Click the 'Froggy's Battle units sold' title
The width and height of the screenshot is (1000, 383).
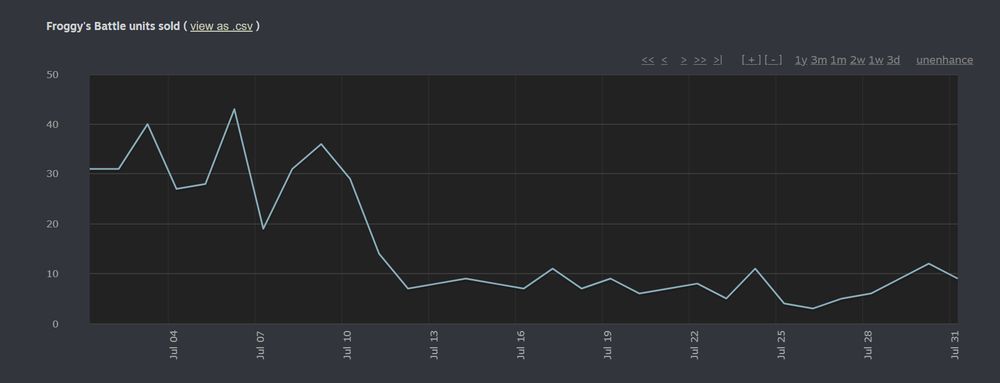113,26
